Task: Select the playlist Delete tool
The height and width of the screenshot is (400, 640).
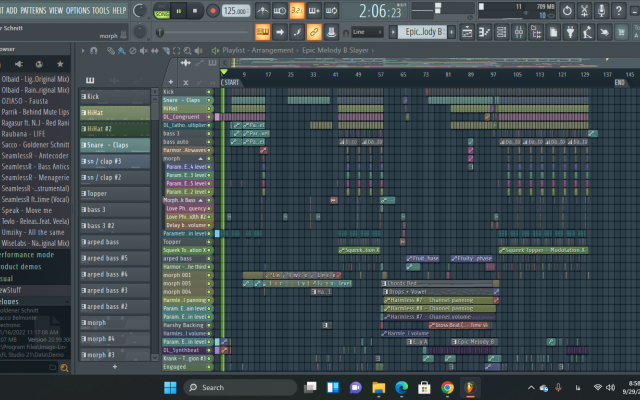Action: pyautogui.click(x=133, y=51)
